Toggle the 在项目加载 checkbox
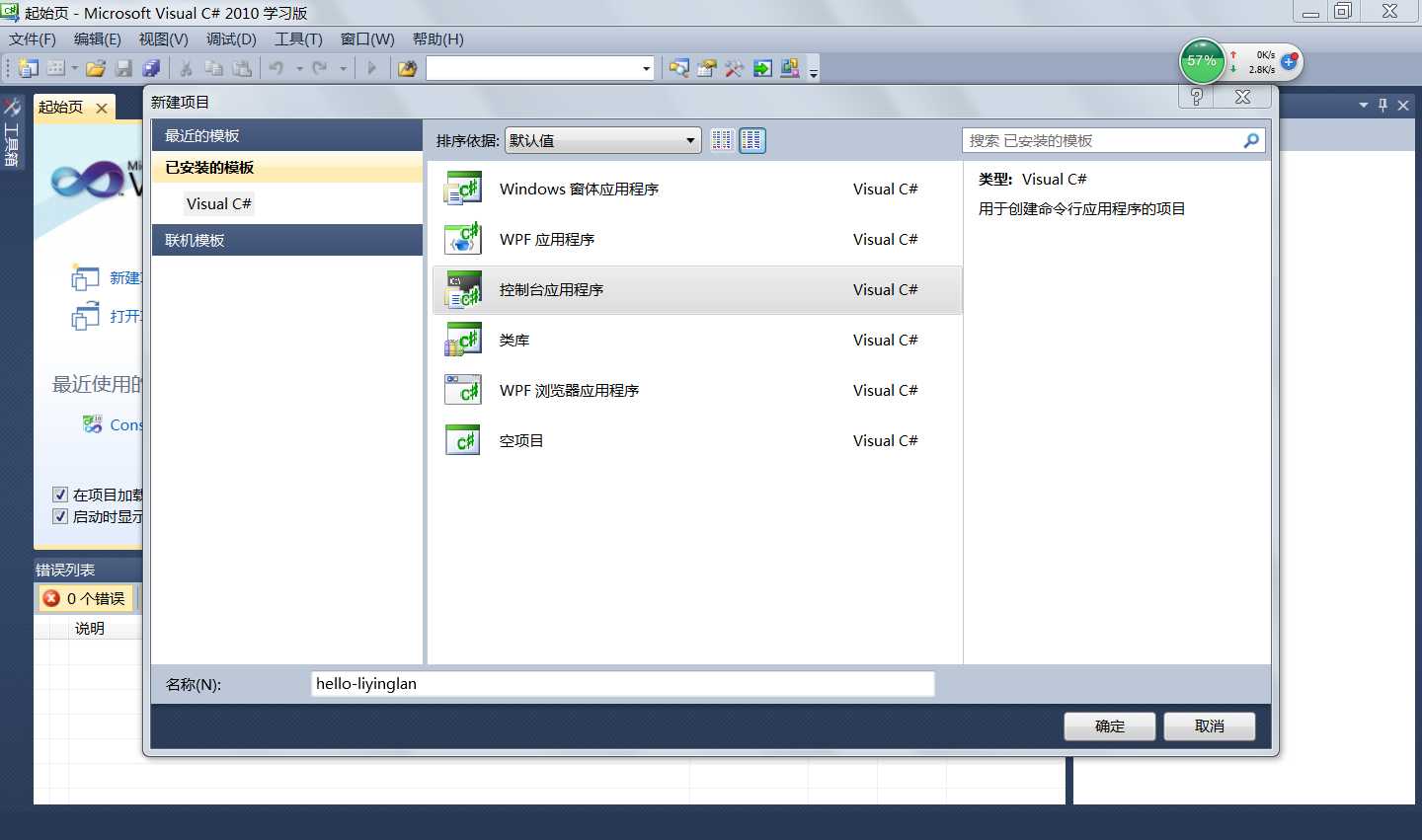1422x840 pixels. point(60,495)
